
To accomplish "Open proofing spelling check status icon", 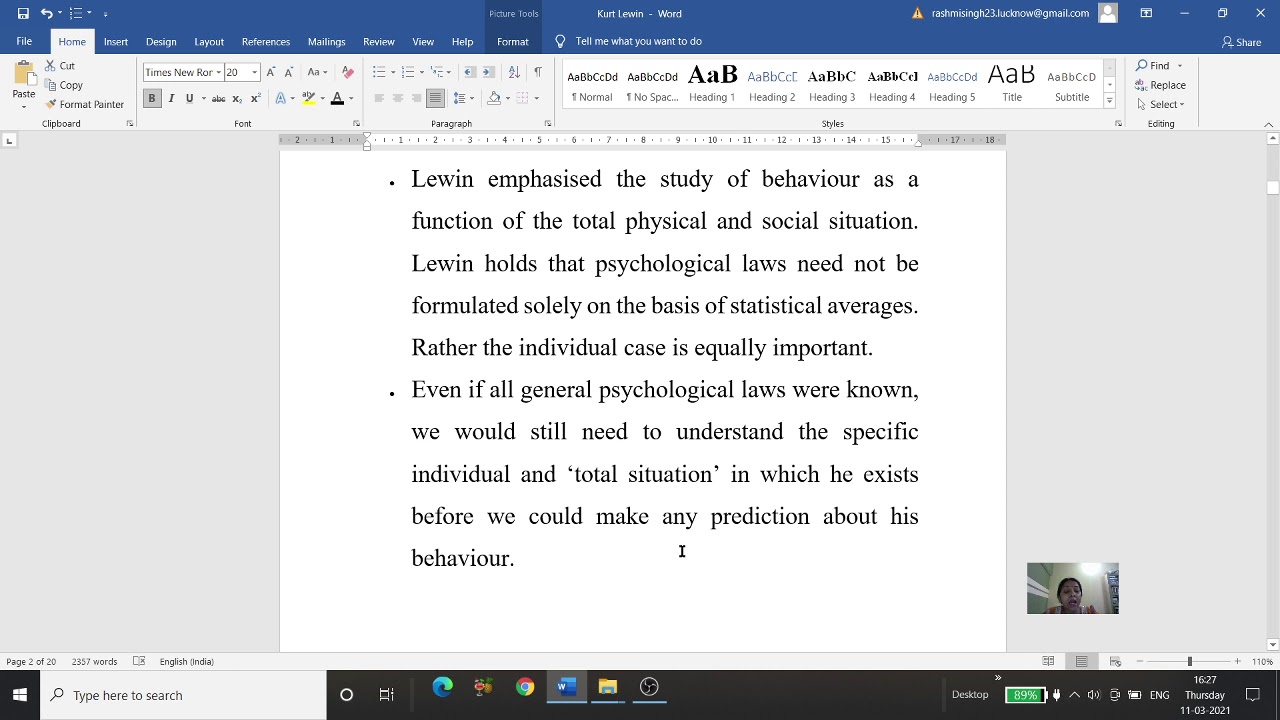I will click(139, 661).
